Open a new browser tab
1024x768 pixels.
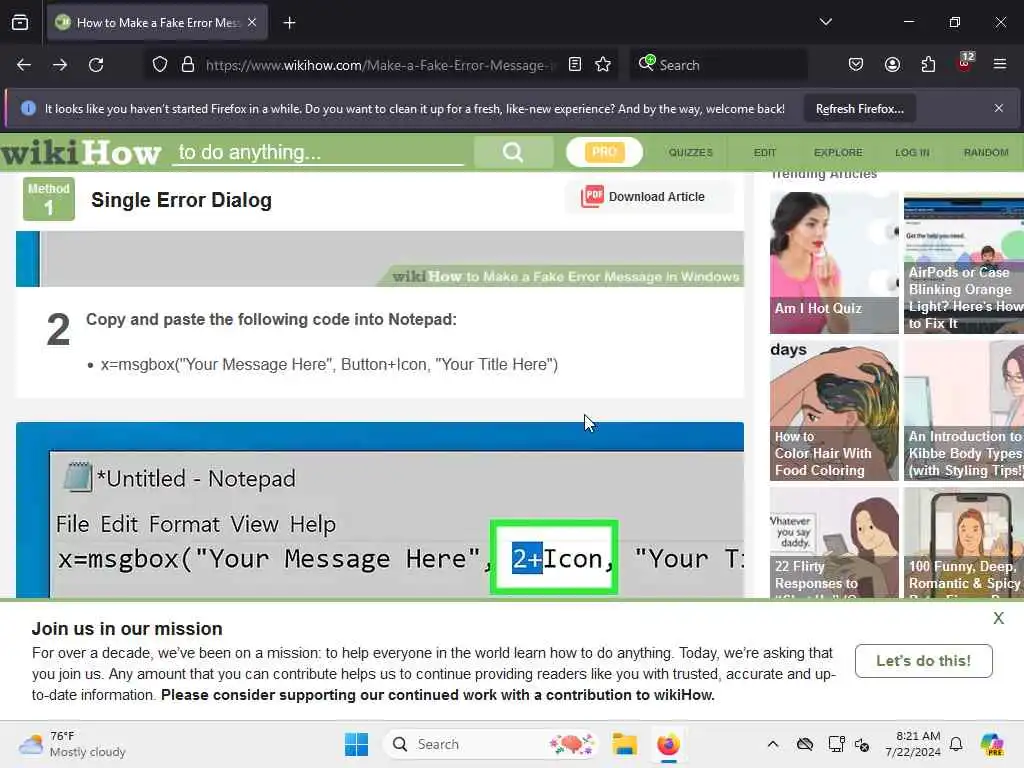click(x=289, y=23)
